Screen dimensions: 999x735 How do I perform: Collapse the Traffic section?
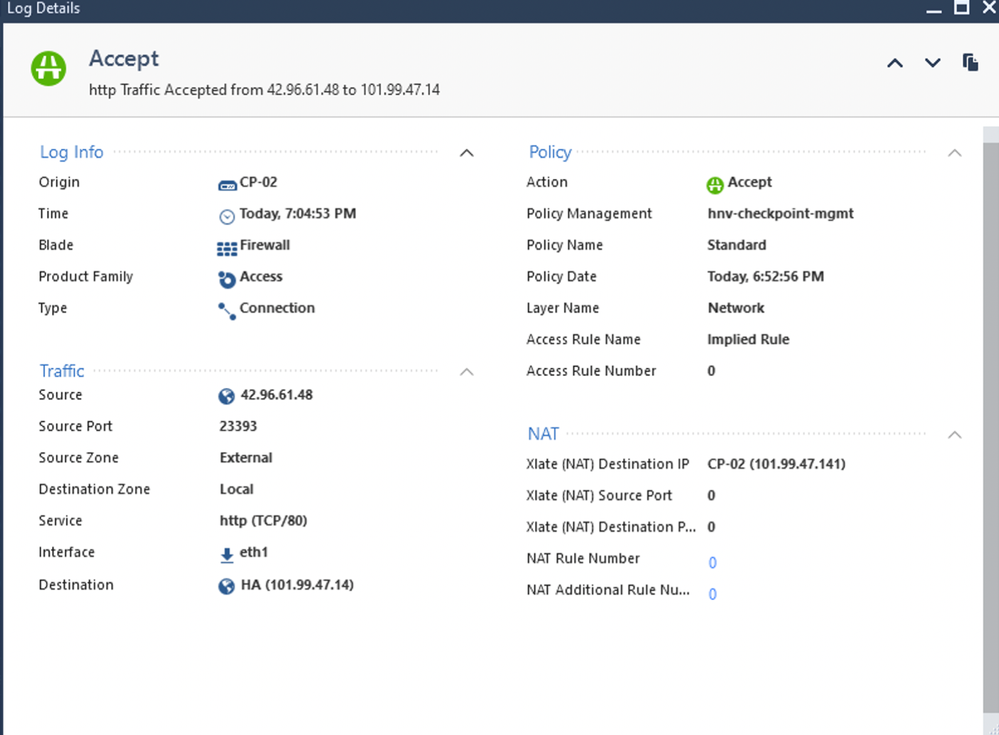click(467, 371)
